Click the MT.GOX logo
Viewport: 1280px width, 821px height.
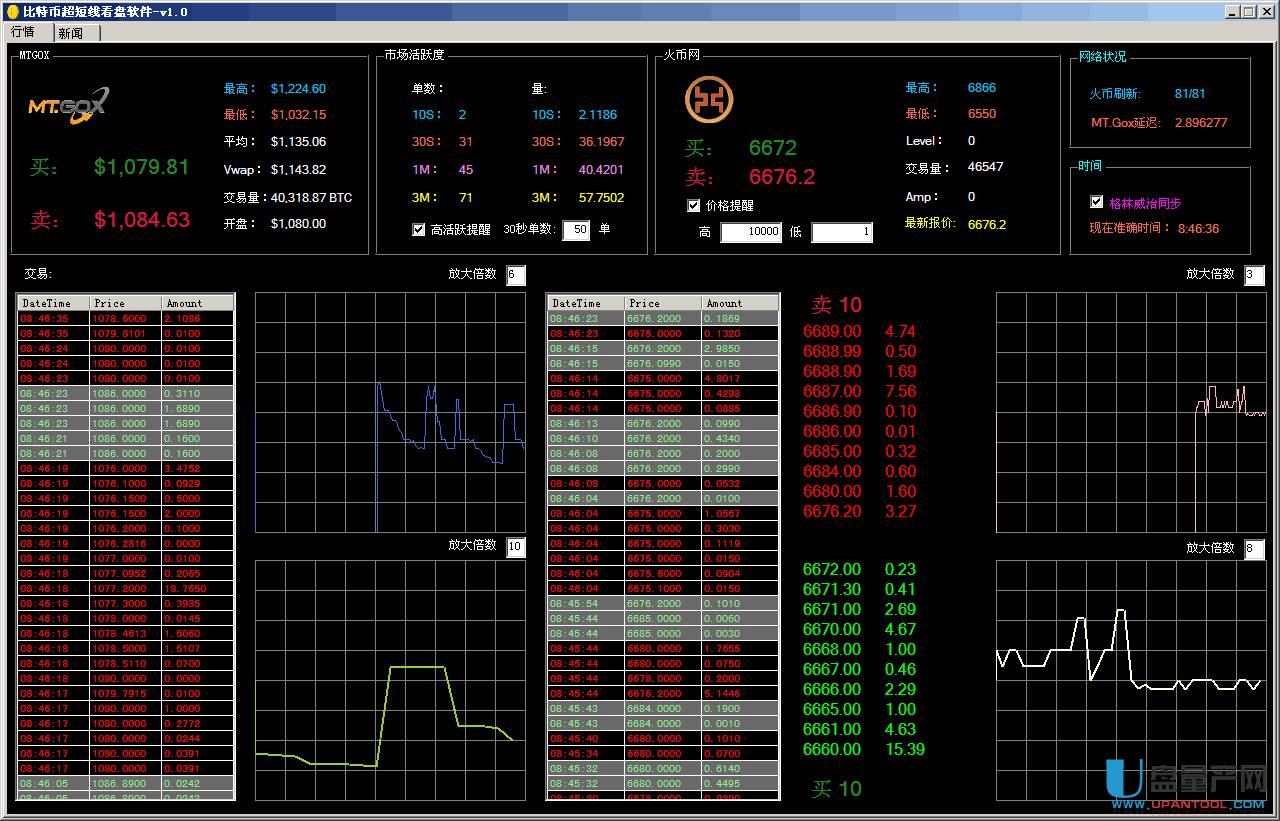68,106
